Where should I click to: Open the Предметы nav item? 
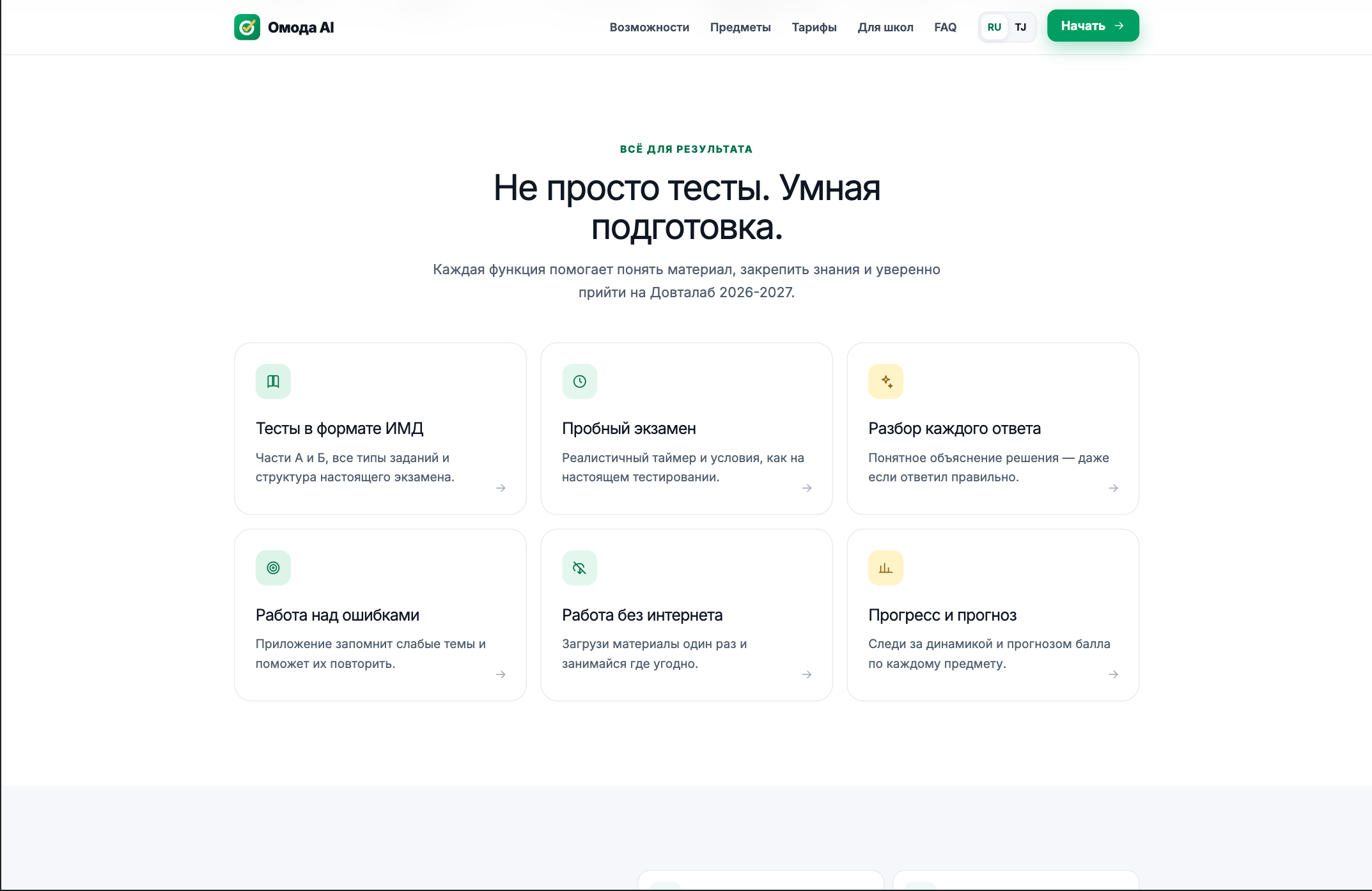[740, 27]
